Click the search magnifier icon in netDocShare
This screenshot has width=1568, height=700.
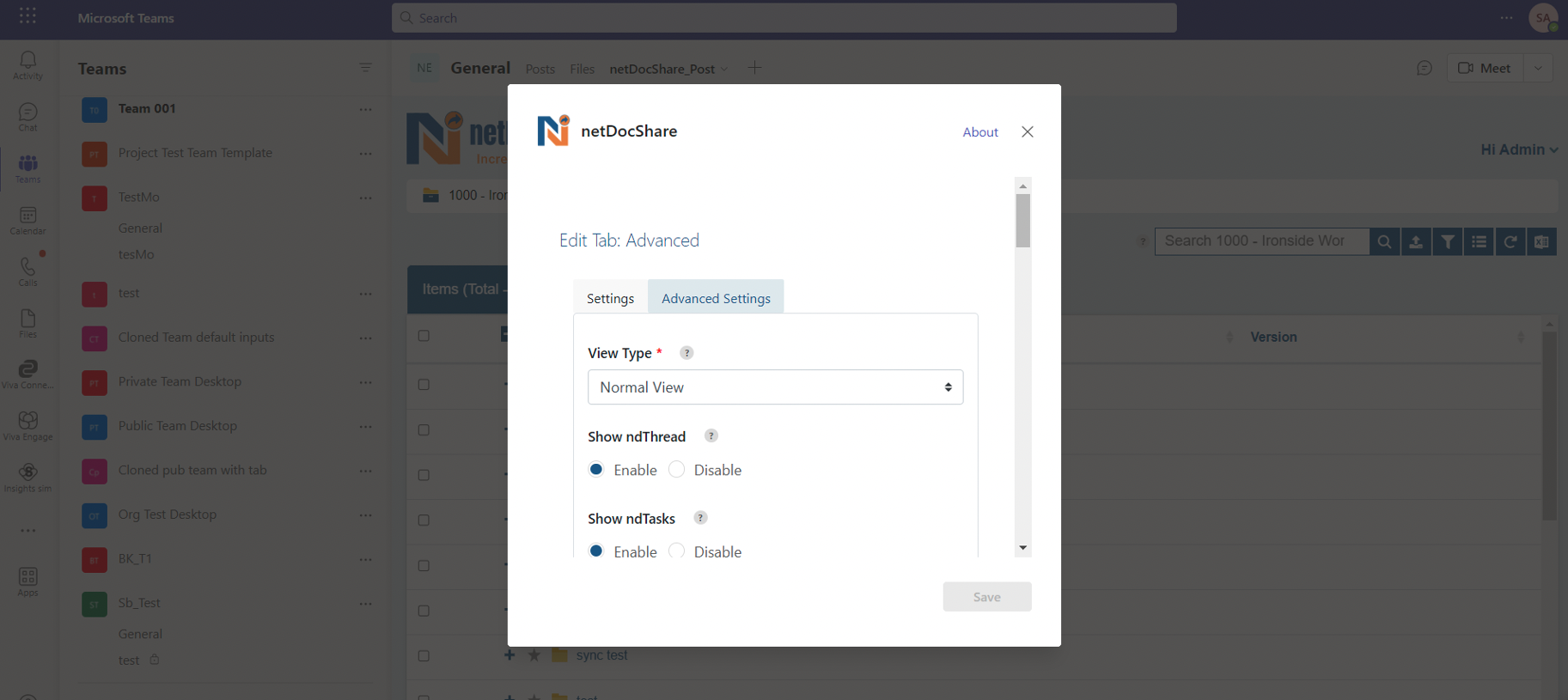1384,241
